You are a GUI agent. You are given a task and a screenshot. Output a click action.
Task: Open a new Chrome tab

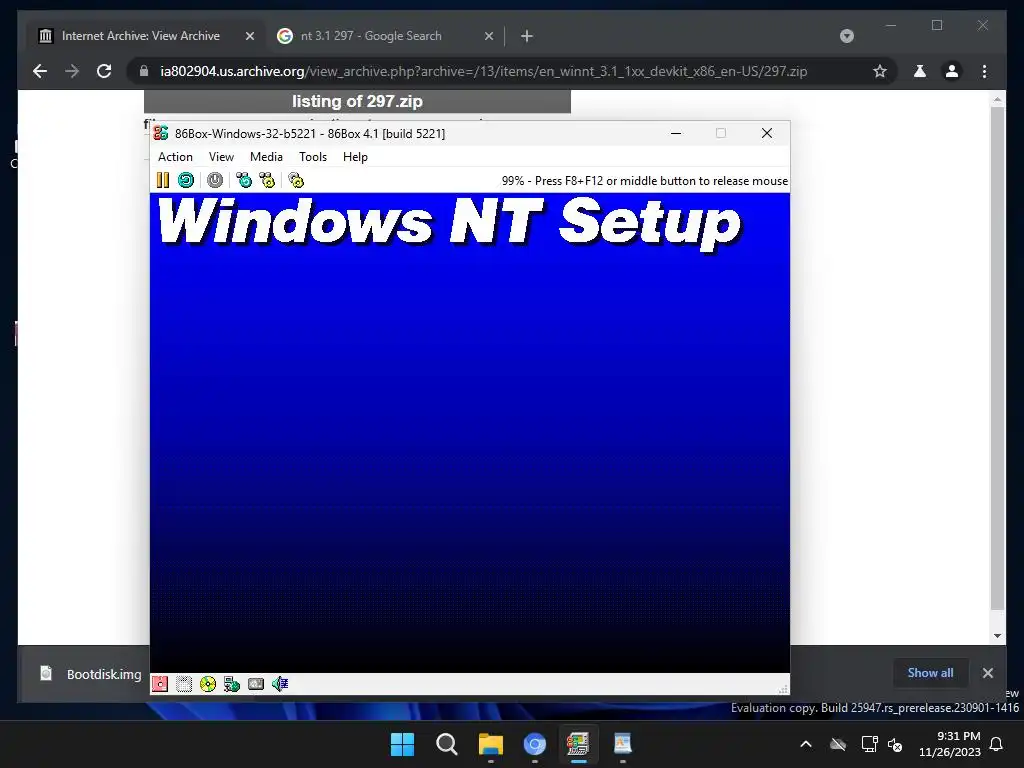[x=527, y=36]
